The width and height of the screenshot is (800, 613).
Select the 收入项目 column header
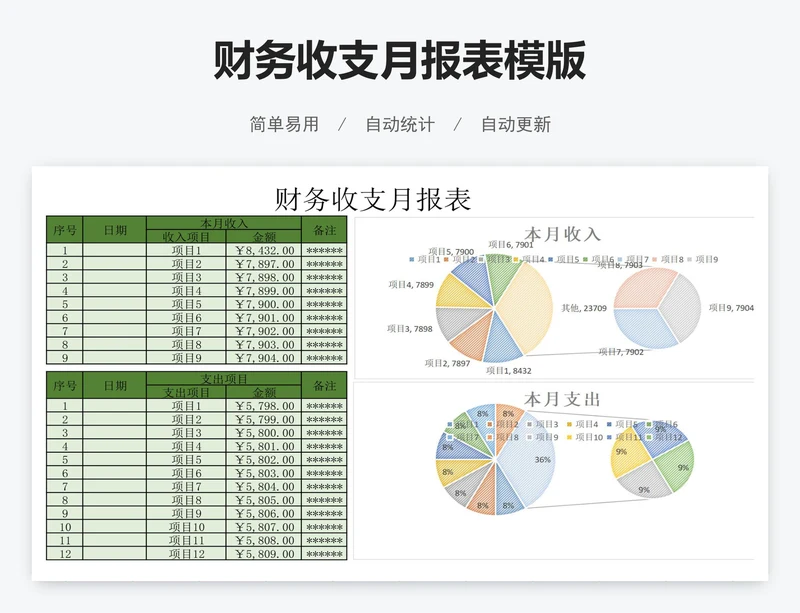[186, 236]
